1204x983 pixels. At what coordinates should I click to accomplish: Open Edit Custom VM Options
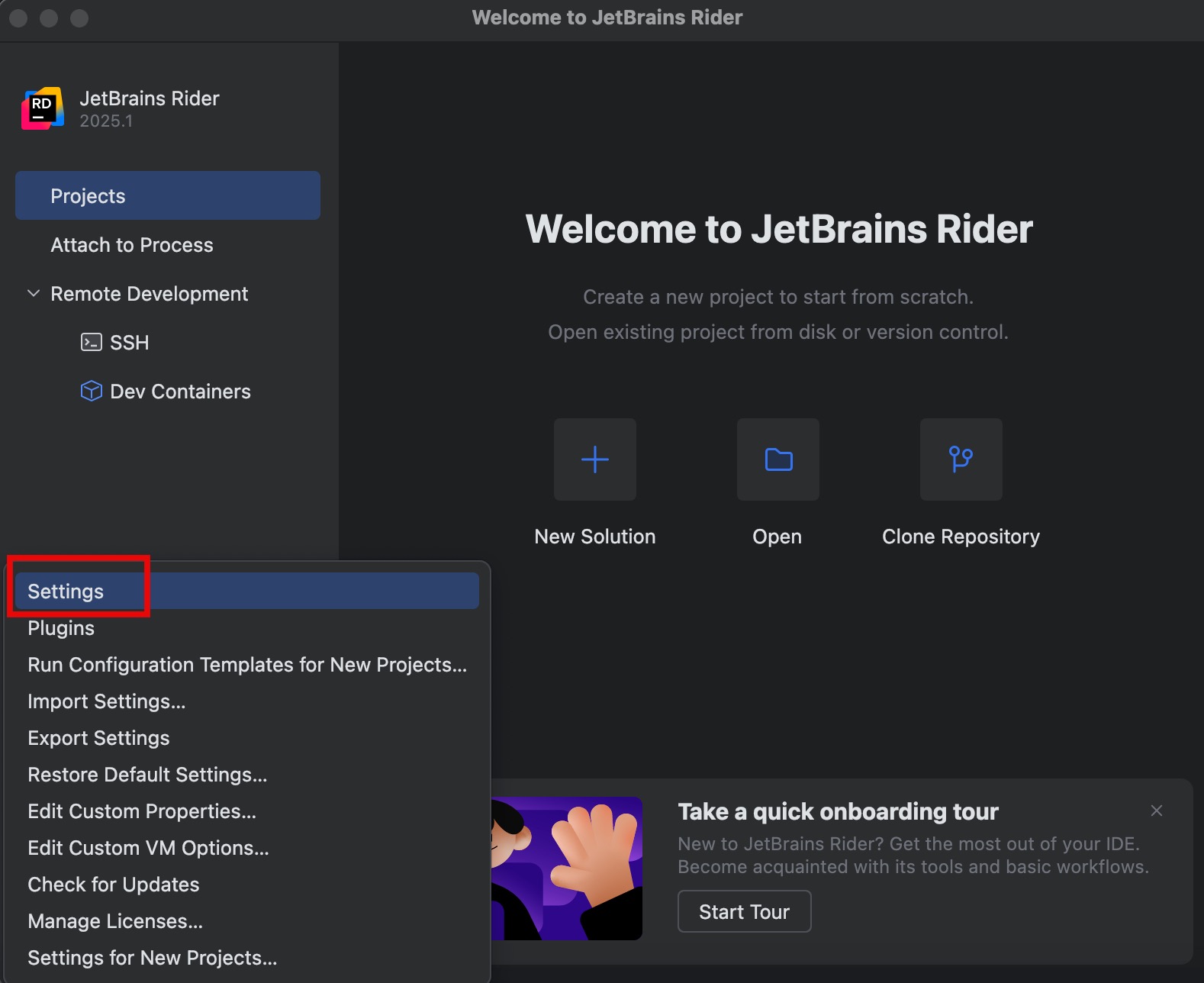tap(148, 848)
